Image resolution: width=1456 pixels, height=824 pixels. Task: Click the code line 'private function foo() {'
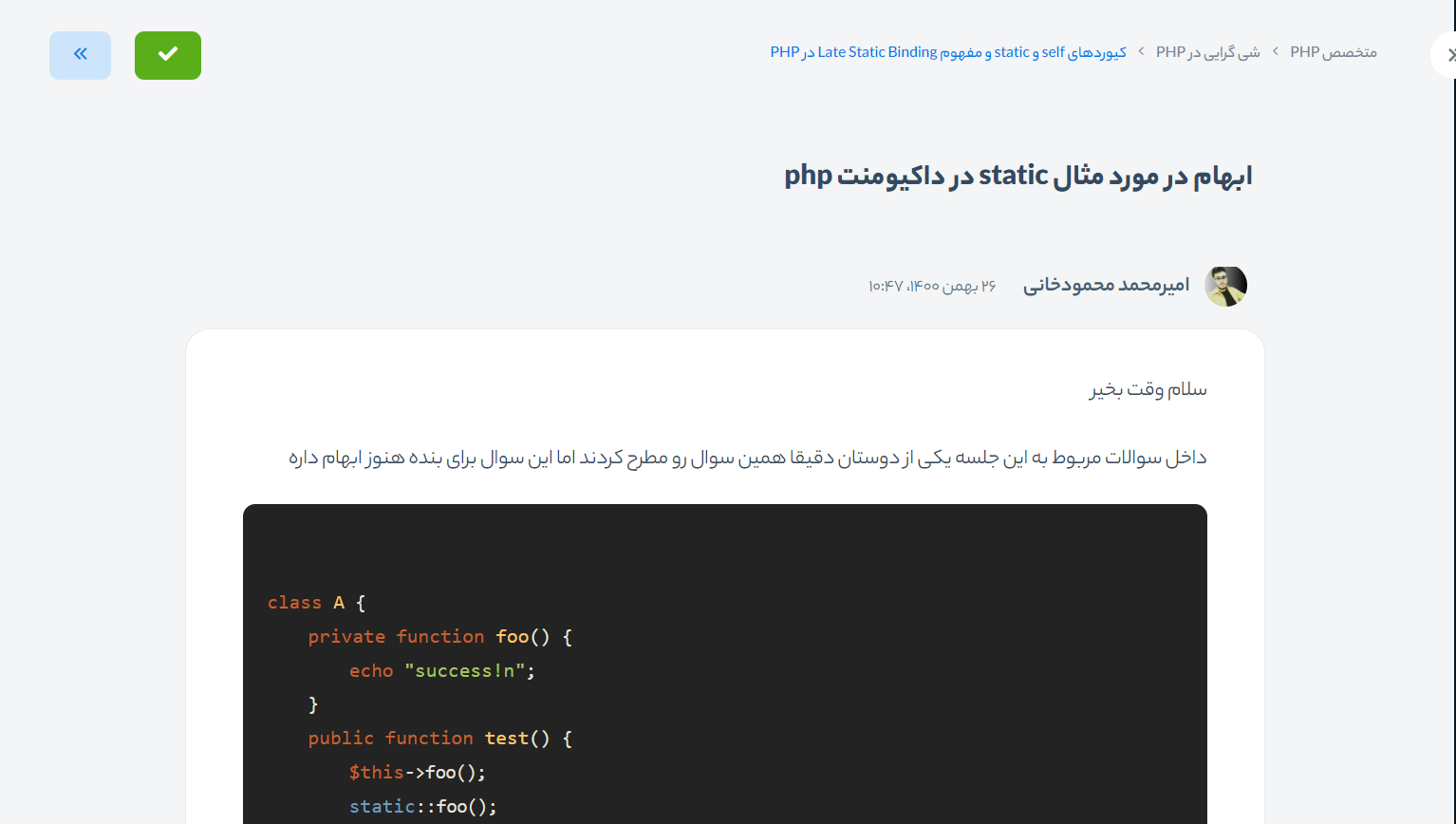(440, 637)
